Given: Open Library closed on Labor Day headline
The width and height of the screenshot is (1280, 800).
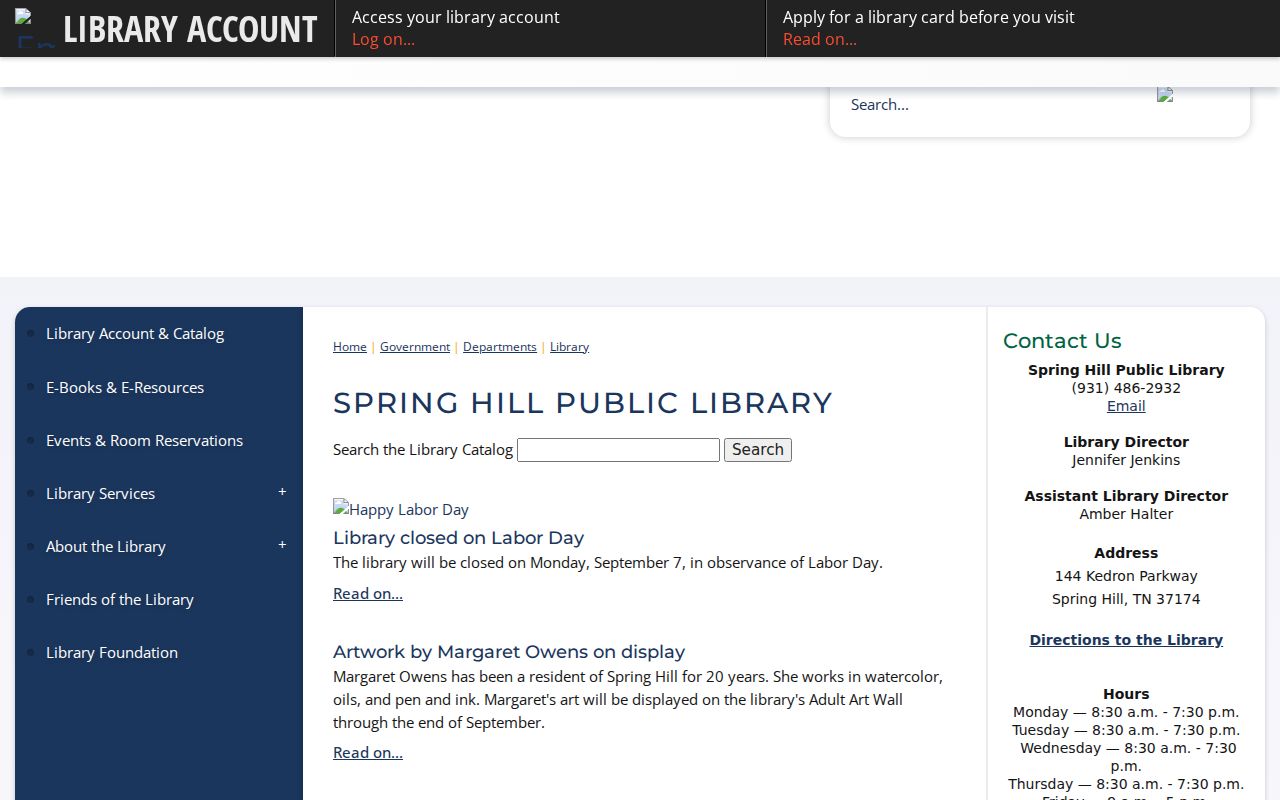Looking at the screenshot, I should pyautogui.click(x=458, y=538).
